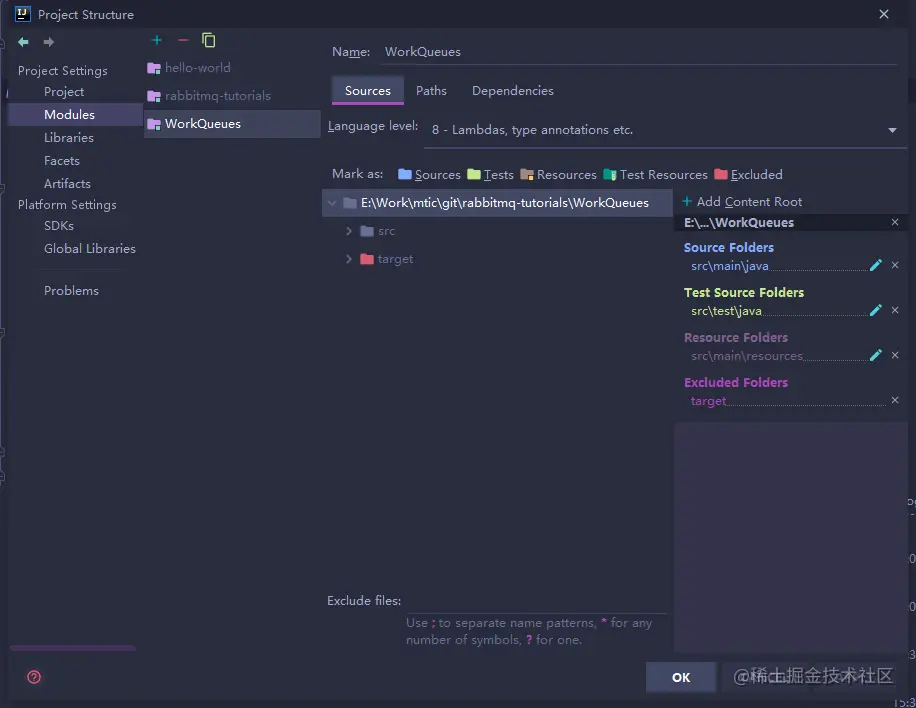Image resolution: width=916 pixels, height=708 pixels.
Task: Click target excluded folder entry
Action: click(708, 401)
